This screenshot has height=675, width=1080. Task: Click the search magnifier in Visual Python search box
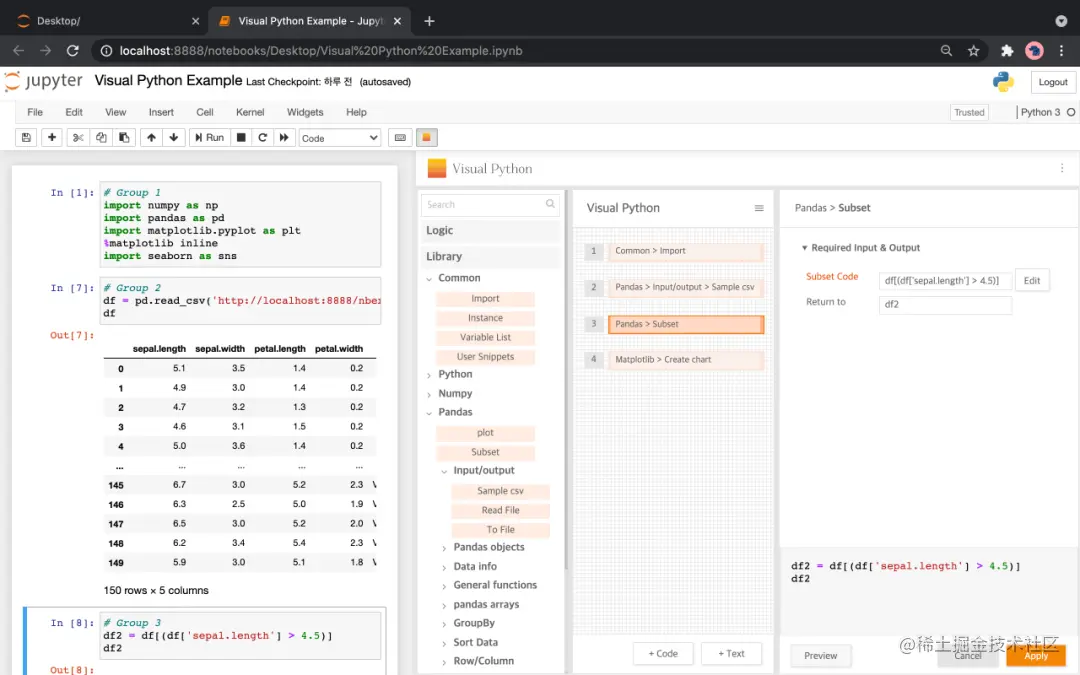tap(550, 204)
